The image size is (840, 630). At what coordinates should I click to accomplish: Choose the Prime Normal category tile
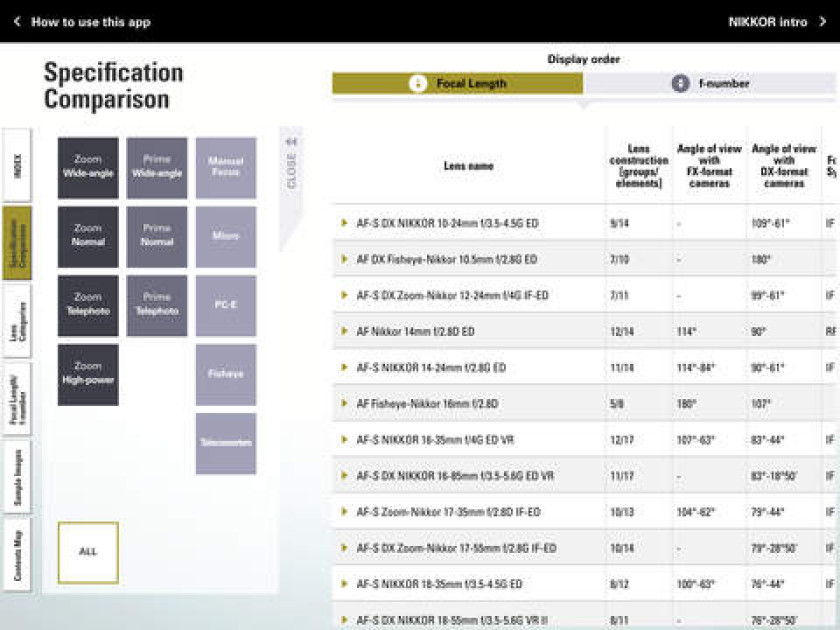point(157,237)
